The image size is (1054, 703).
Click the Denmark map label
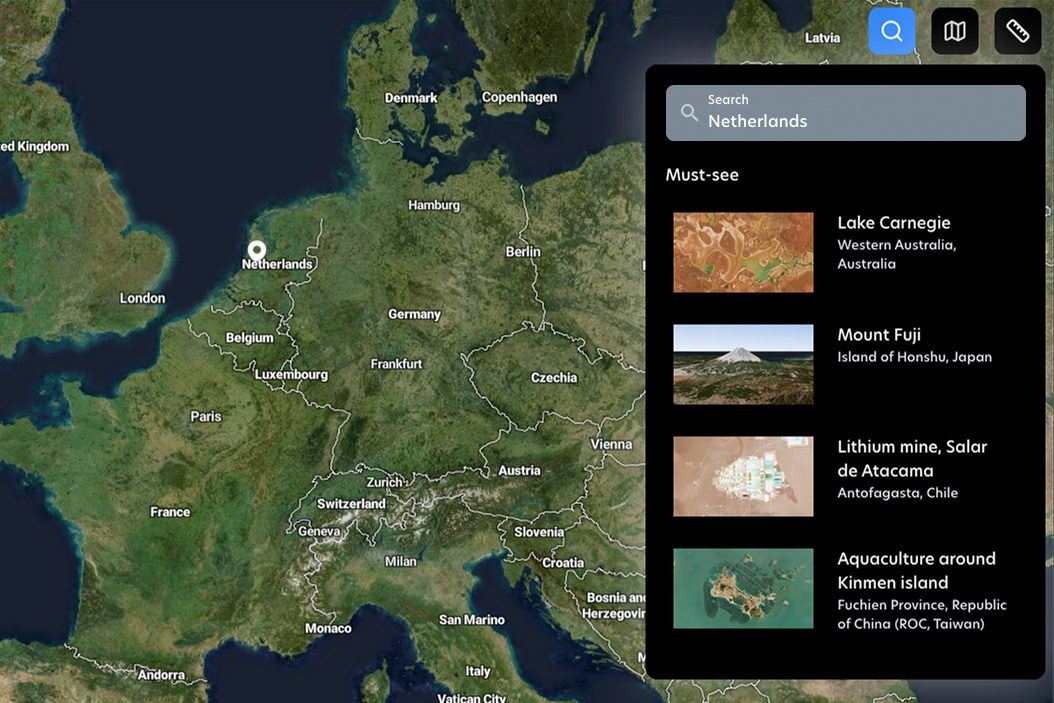point(411,98)
